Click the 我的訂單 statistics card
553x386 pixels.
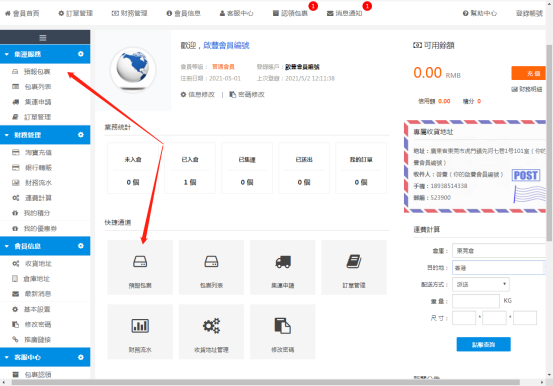tap(361, 168)
